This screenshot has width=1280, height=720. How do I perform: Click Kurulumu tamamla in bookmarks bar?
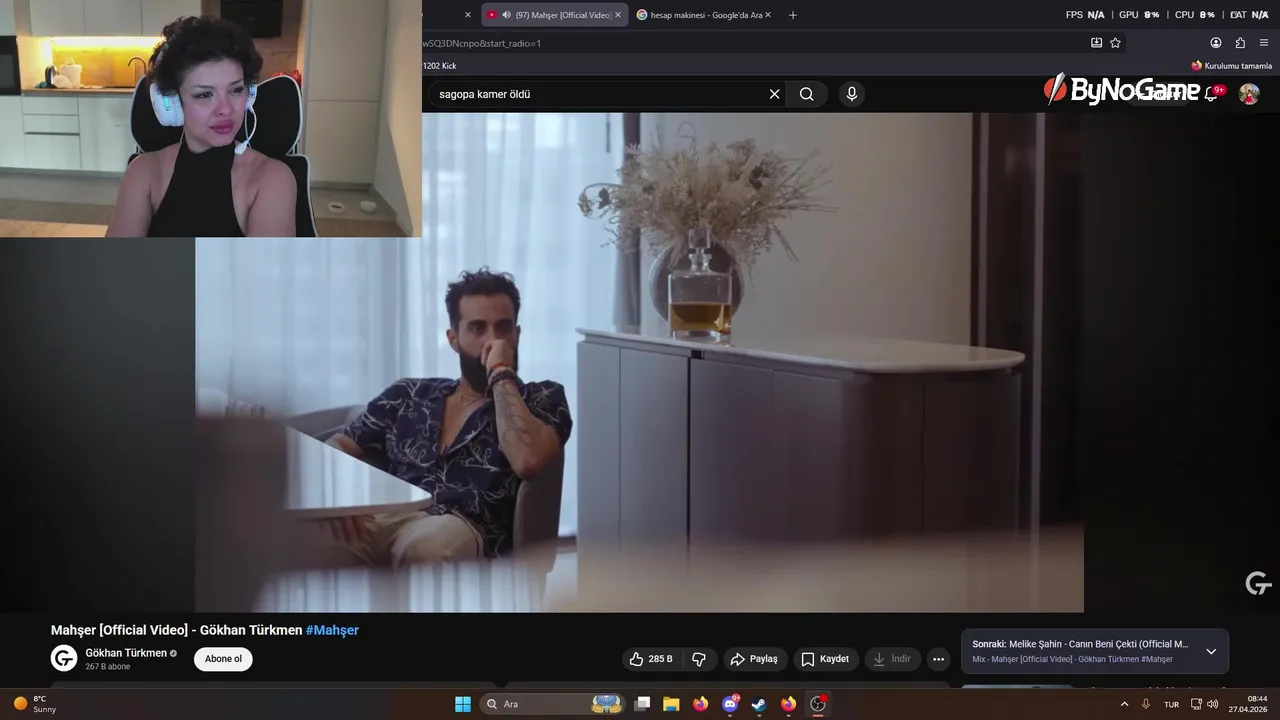(x=1231, y=66)
